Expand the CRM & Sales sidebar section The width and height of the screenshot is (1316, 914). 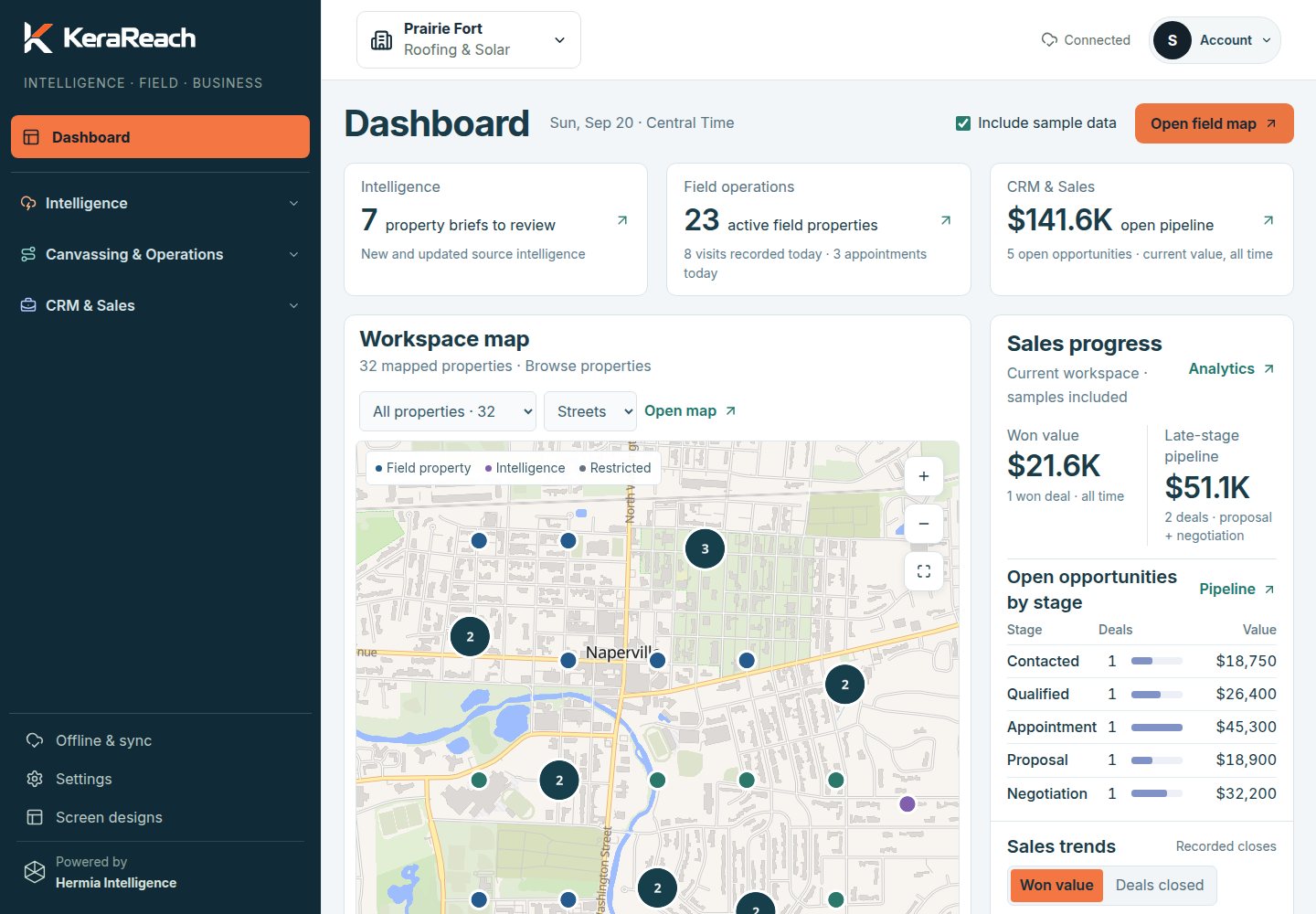pos(160,305)
